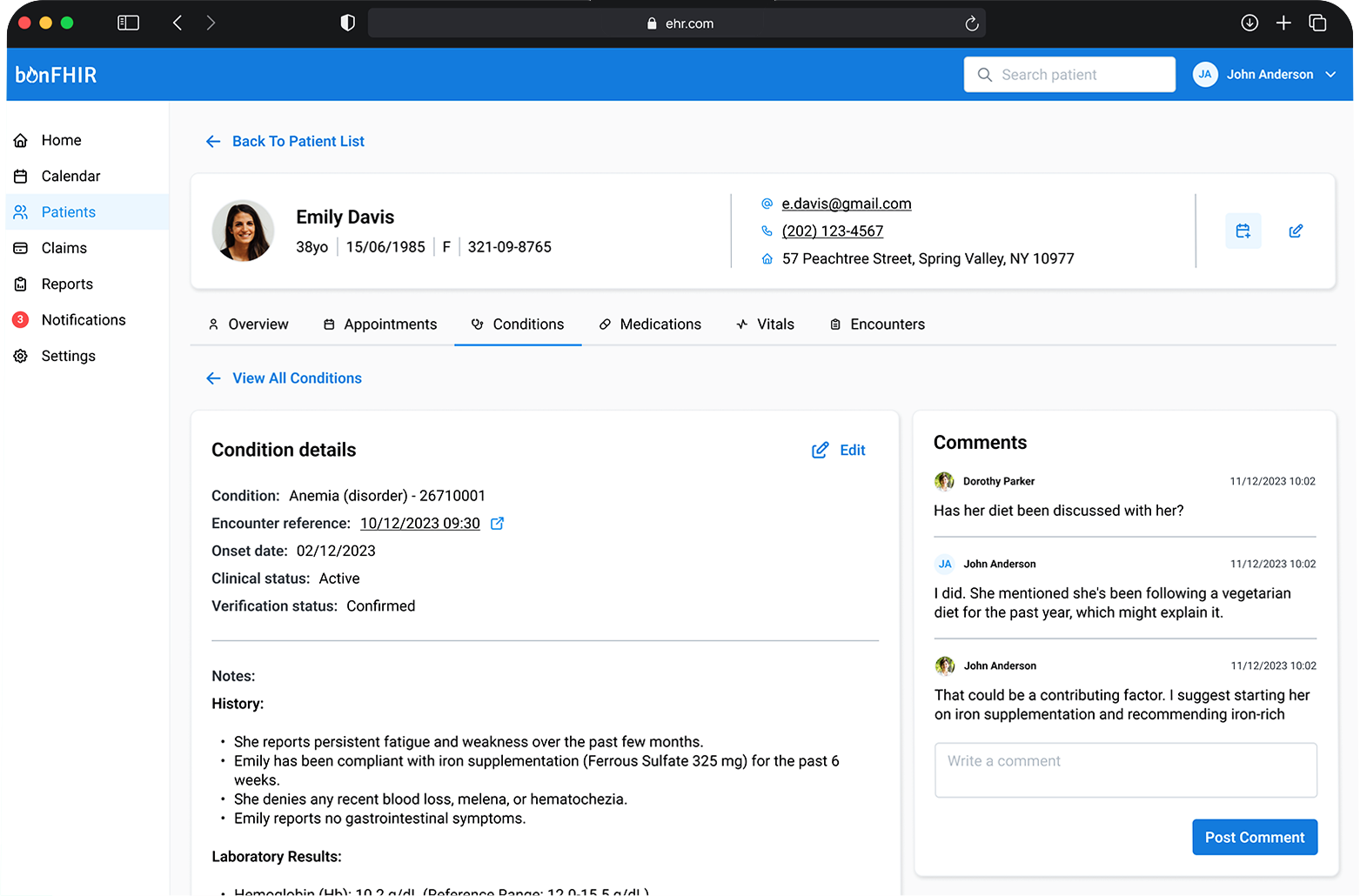Open the Reports section in sidebar

click(67, 284)
